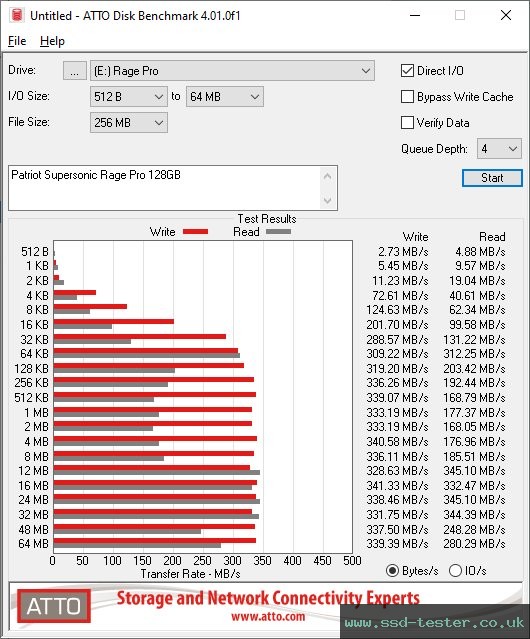Expand the (E:) Rage Pro drive dropdown

232,71
